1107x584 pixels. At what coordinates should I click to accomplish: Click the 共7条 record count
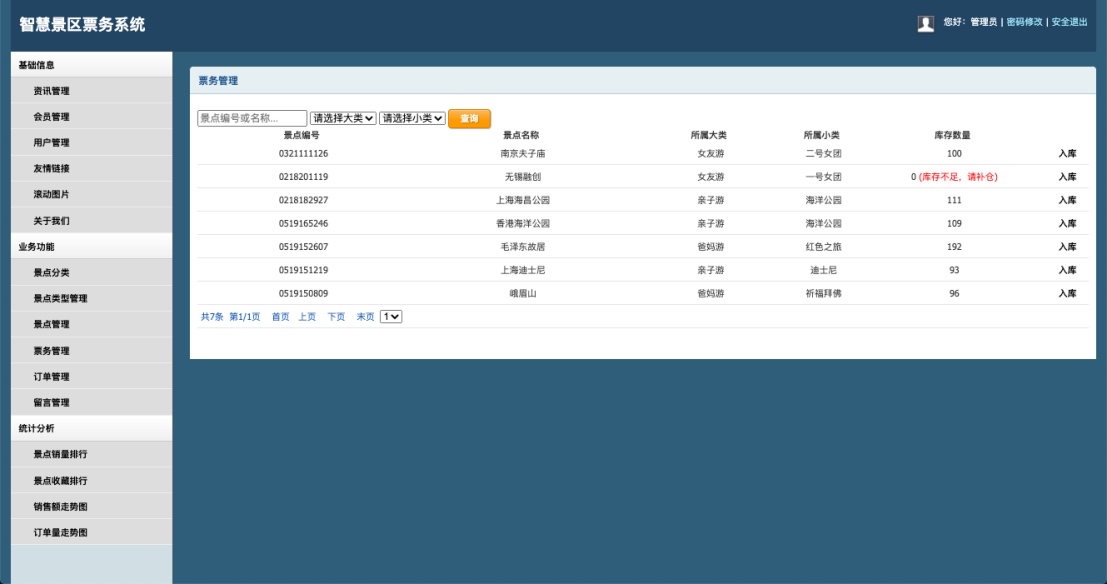click(212, 317)
